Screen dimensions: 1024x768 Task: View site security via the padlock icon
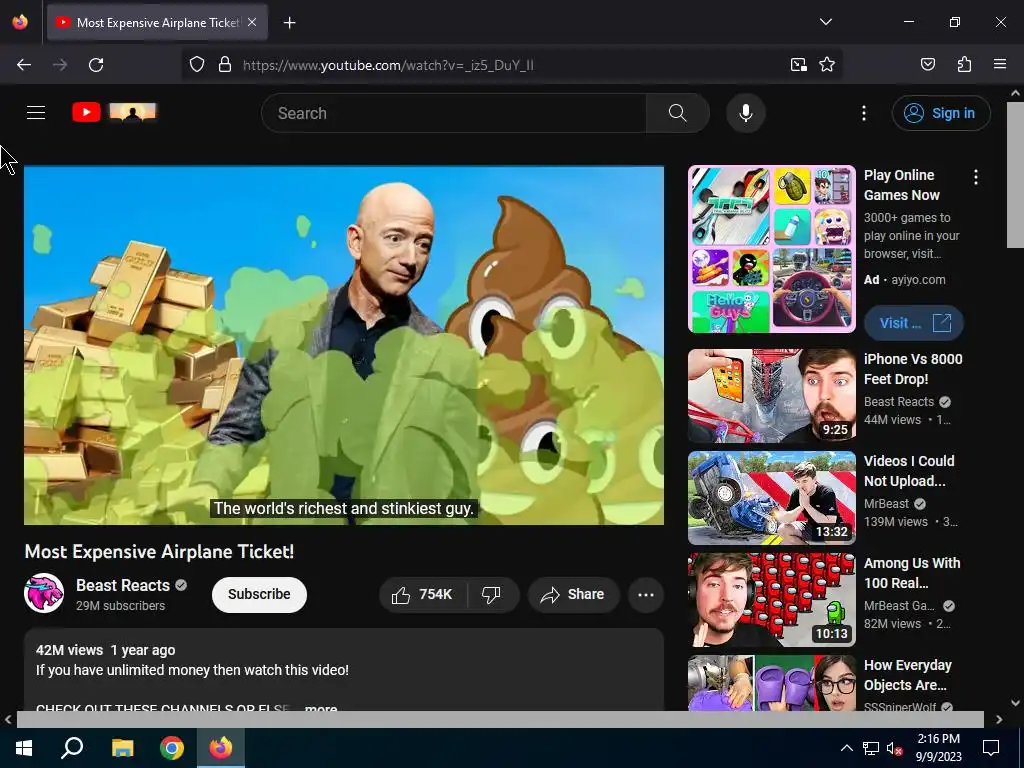[225, 65]
